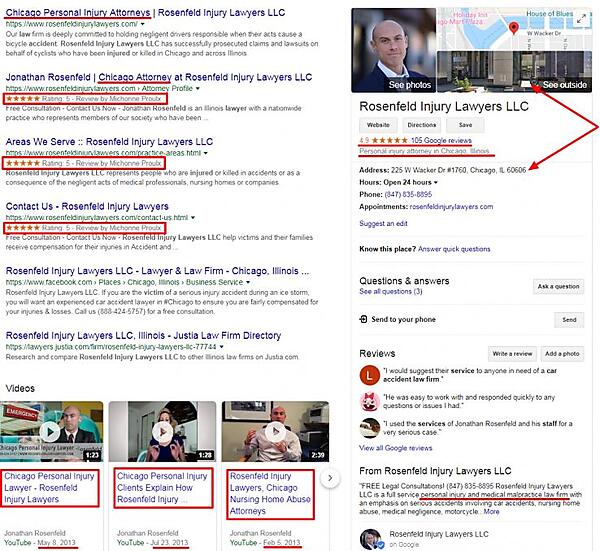The height and width of the screenshot is (551, 600).
Task: Show next videos with the carousel arrow
Action: (330, 478)
